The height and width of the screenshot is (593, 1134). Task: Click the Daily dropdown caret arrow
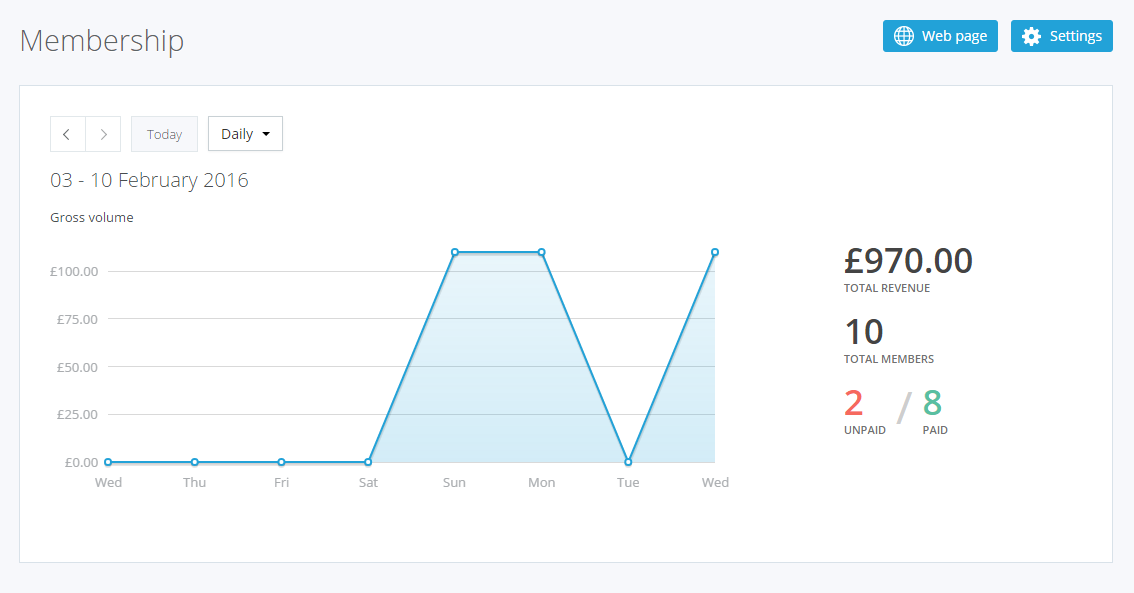pos(266,134)
